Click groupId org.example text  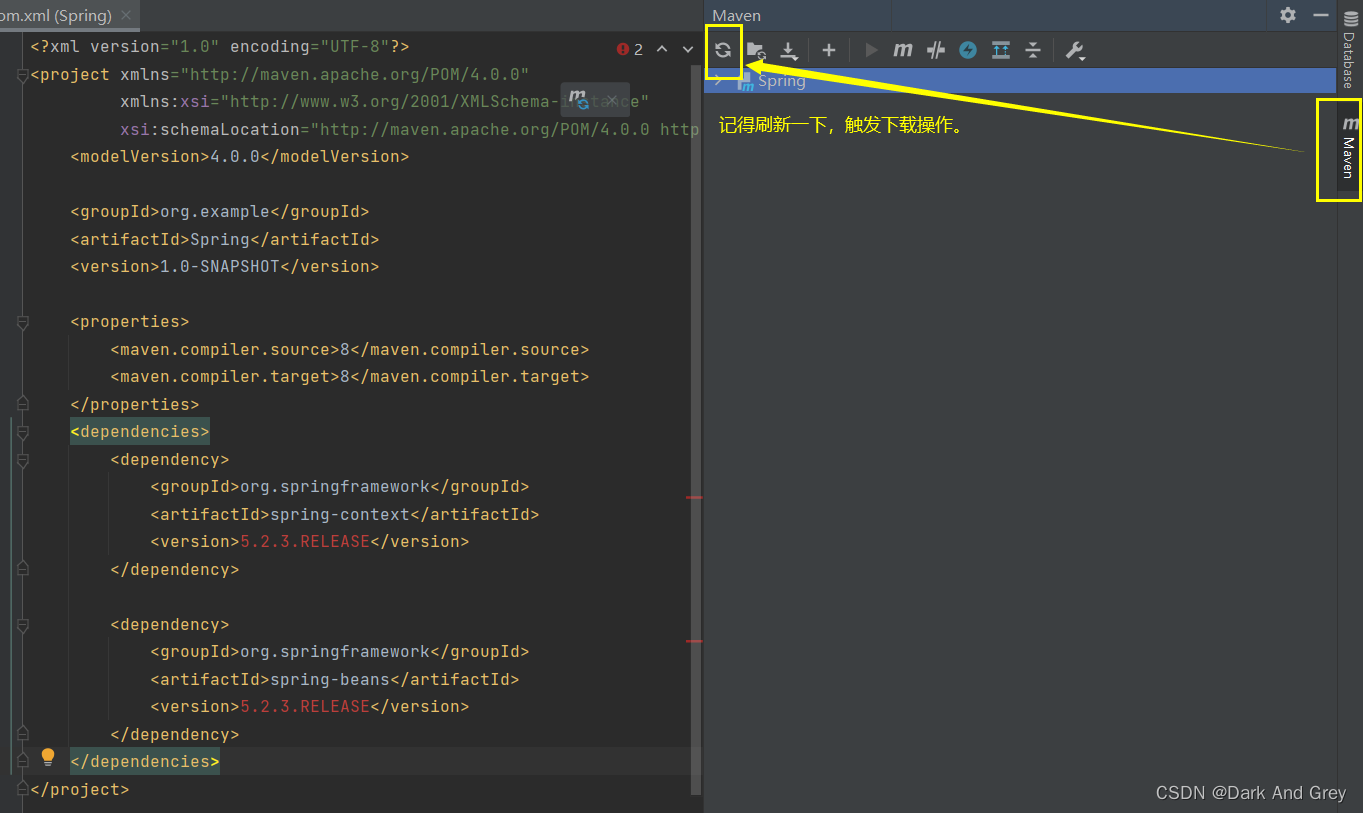coord(220,212)
